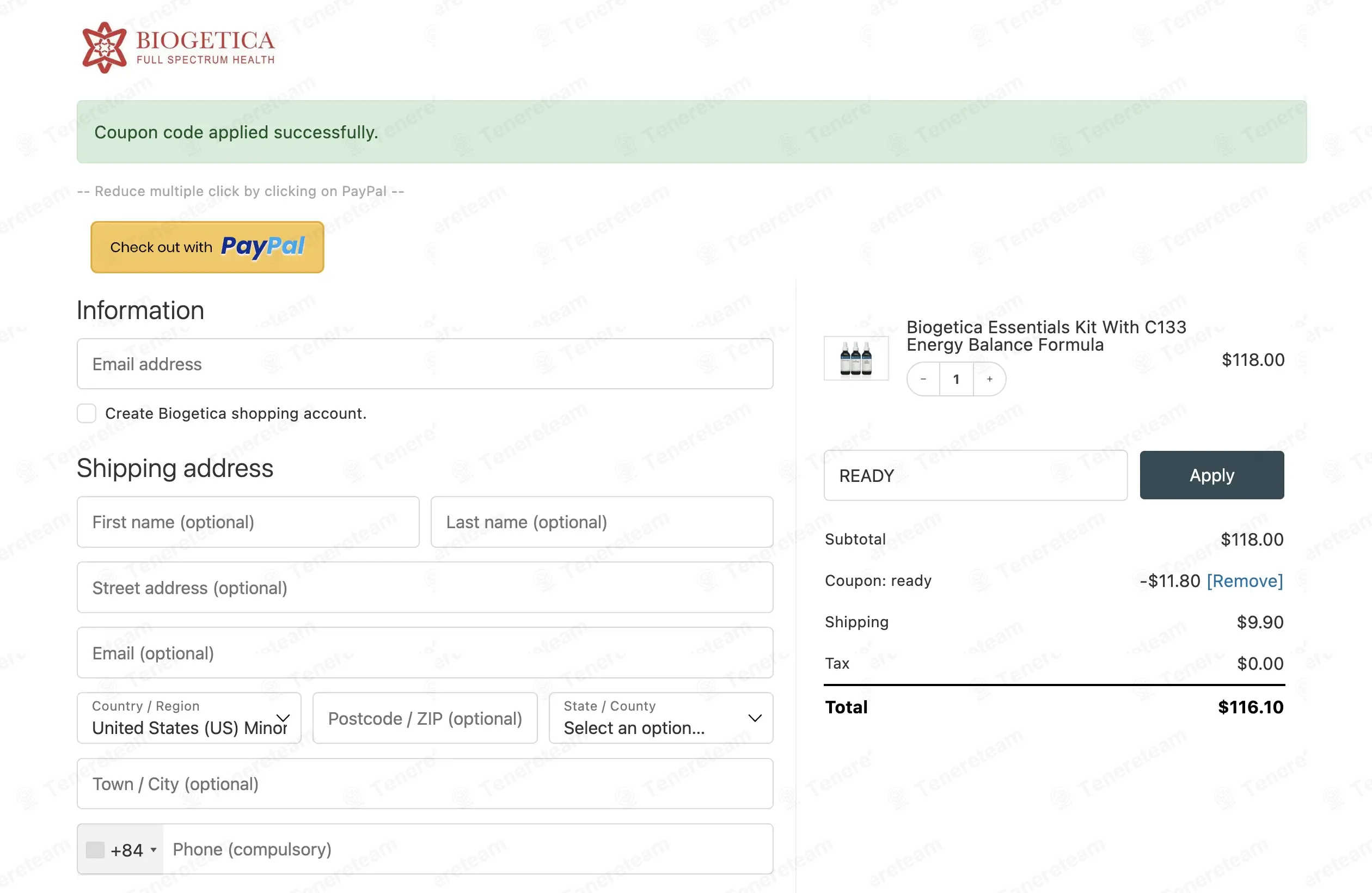Click the Essentials Kit product thumbnail
Screen dimensions: 1372x893
(x=856, y=358)
